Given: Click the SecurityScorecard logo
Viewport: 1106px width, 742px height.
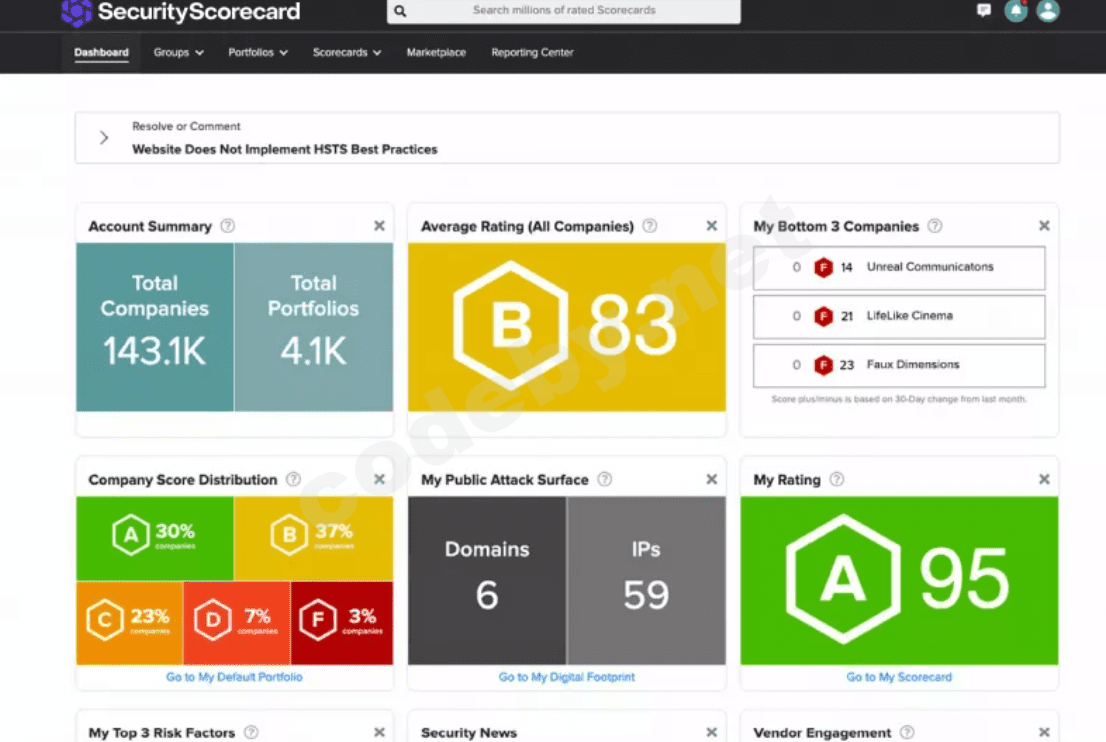Looking at the screenshot, I should pyautogui.click(x=180, y=12).
